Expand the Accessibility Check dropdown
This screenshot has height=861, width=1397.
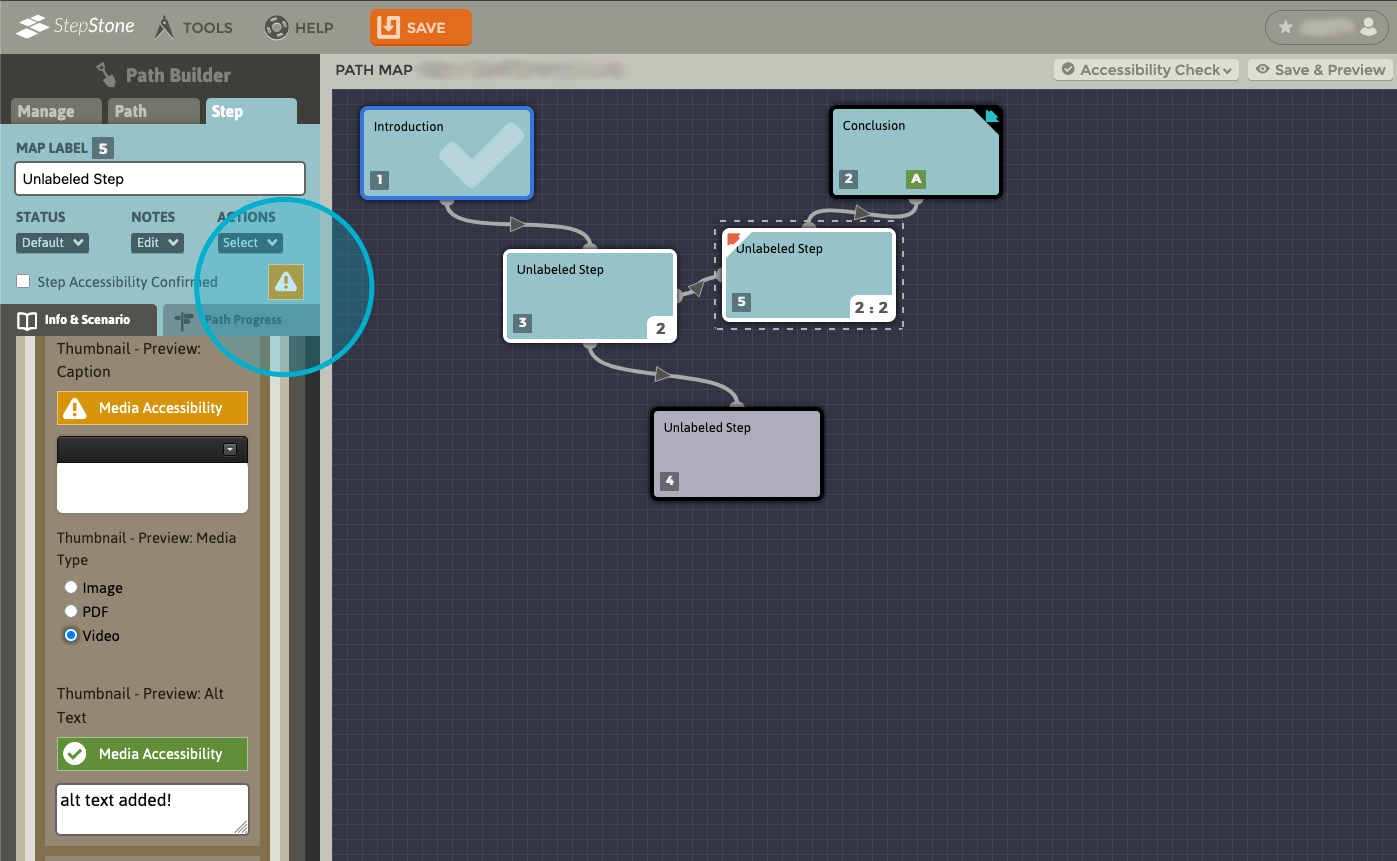1146,70
